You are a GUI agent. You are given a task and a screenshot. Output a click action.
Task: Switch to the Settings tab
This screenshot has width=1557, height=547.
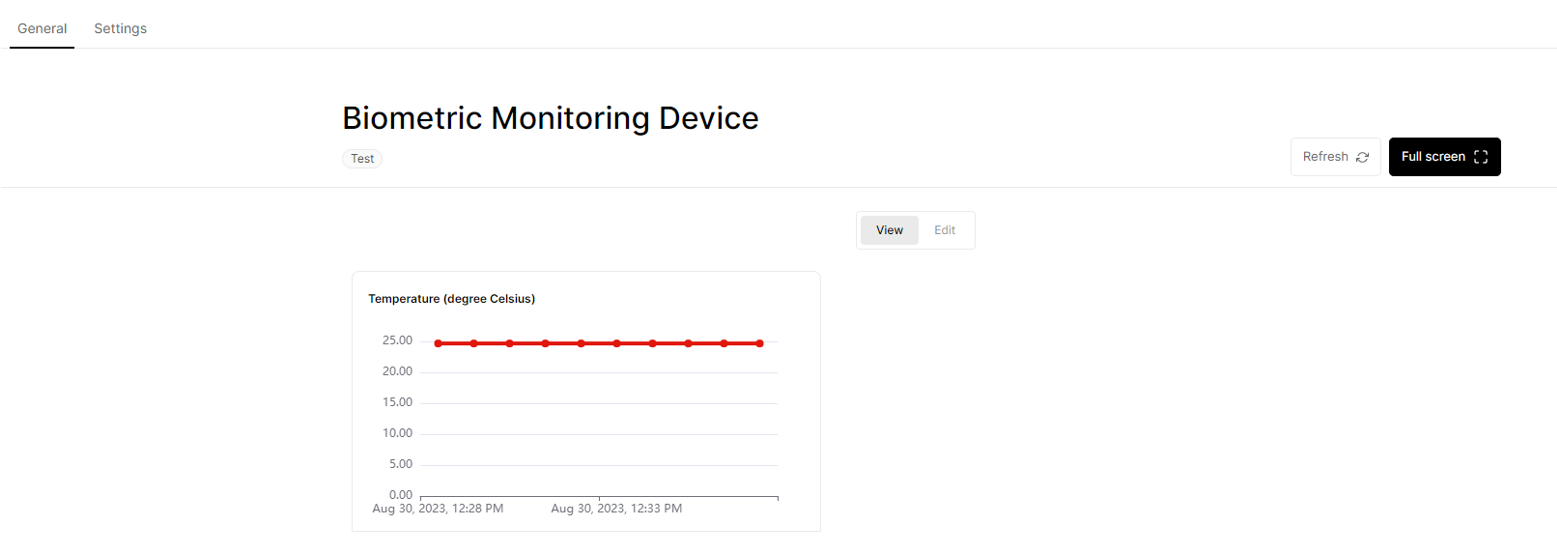point(120,28)
